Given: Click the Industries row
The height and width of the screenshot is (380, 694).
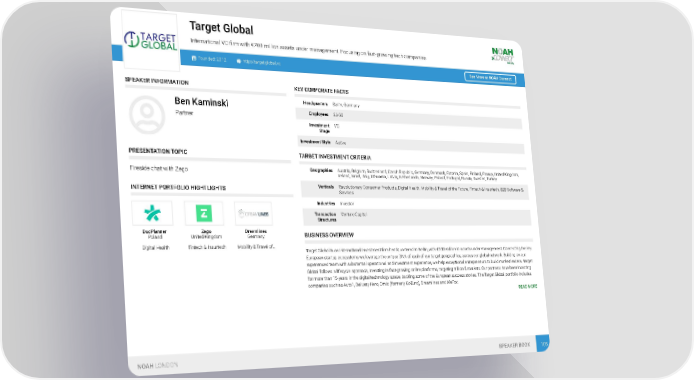Looking at the screenshot, I should [x=416, y=203].
